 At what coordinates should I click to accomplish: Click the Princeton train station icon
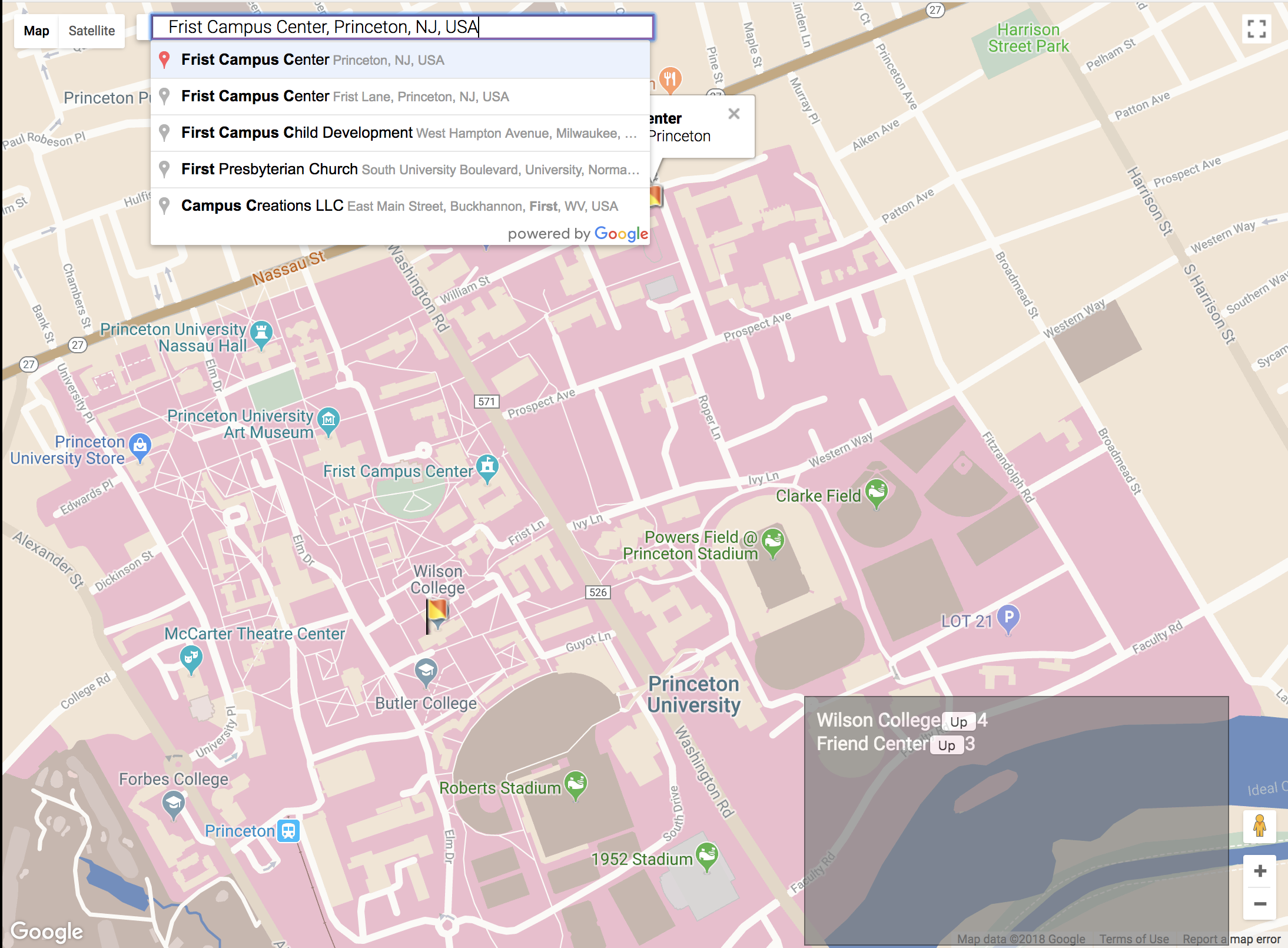[x=288, y=831]
